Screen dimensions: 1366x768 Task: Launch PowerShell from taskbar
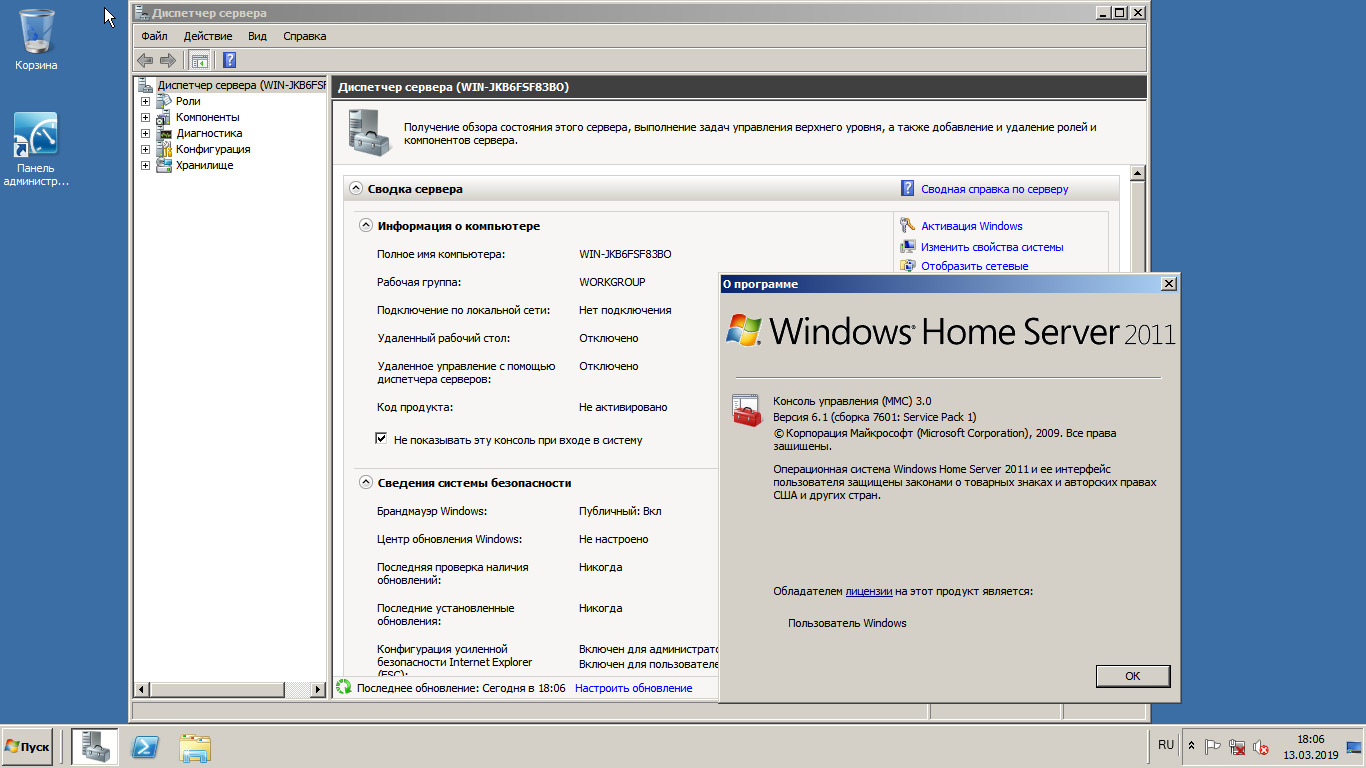coord(146,747)
